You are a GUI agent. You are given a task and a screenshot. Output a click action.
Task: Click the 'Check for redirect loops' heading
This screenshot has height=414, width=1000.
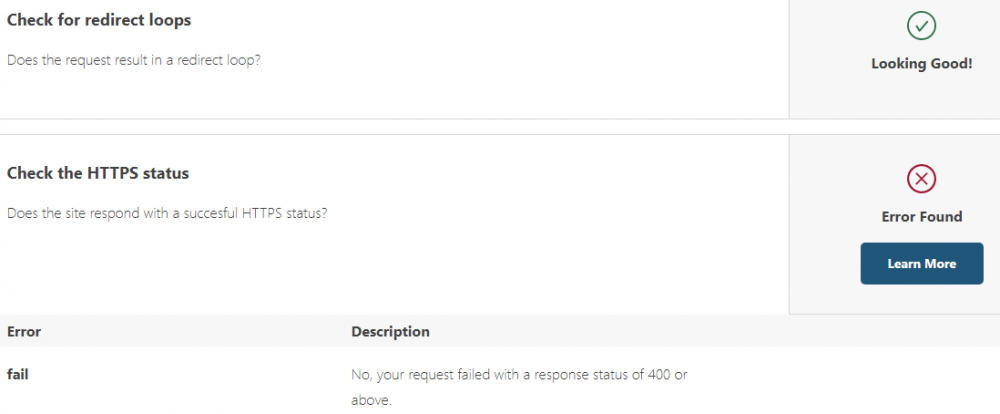click(99, 20)
